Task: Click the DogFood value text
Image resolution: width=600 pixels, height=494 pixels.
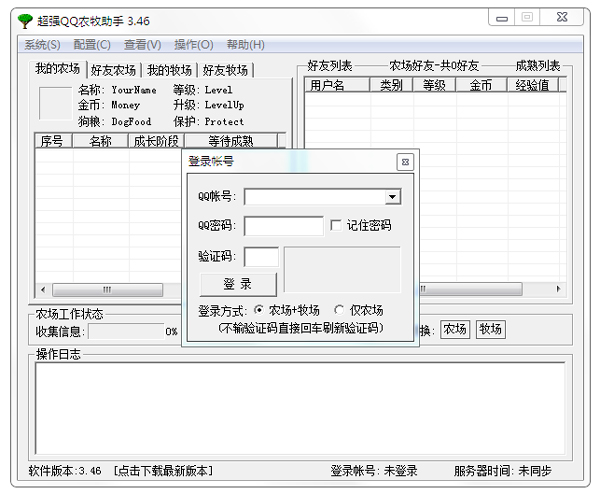Action: tap(131, 122)
